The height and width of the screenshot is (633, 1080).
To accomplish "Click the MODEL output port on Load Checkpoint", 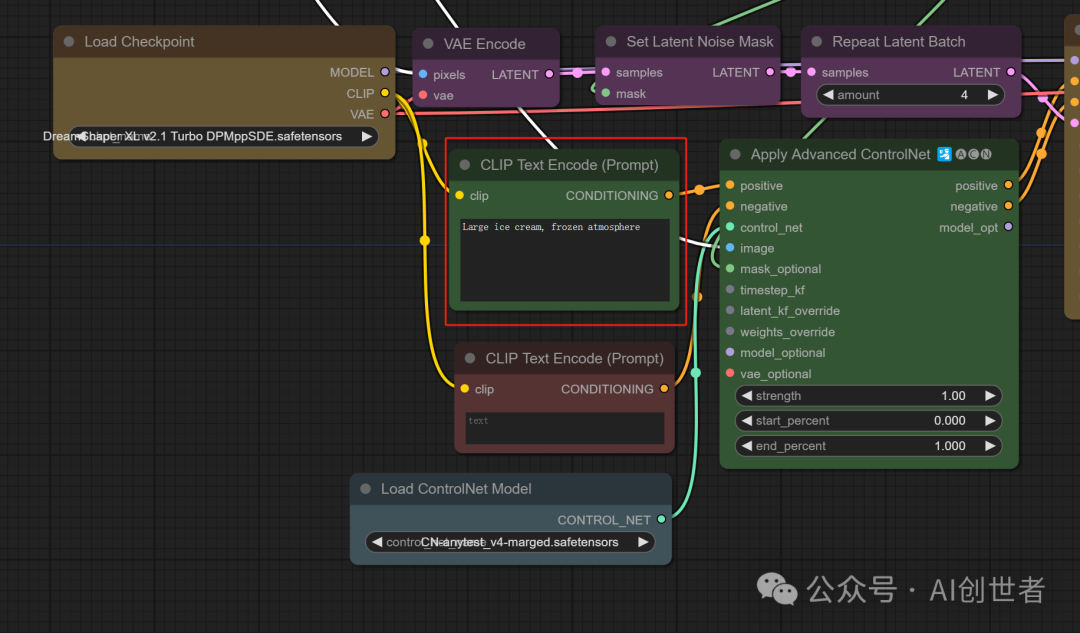I will [x=385, y=72].
